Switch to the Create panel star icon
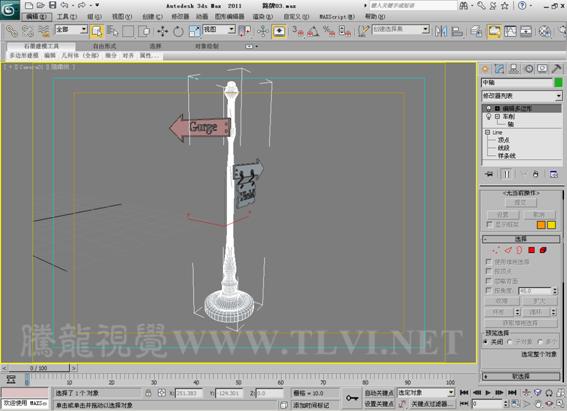Image resolution: width=567 pixels, height=411 pixels. [x=485, y=69]
